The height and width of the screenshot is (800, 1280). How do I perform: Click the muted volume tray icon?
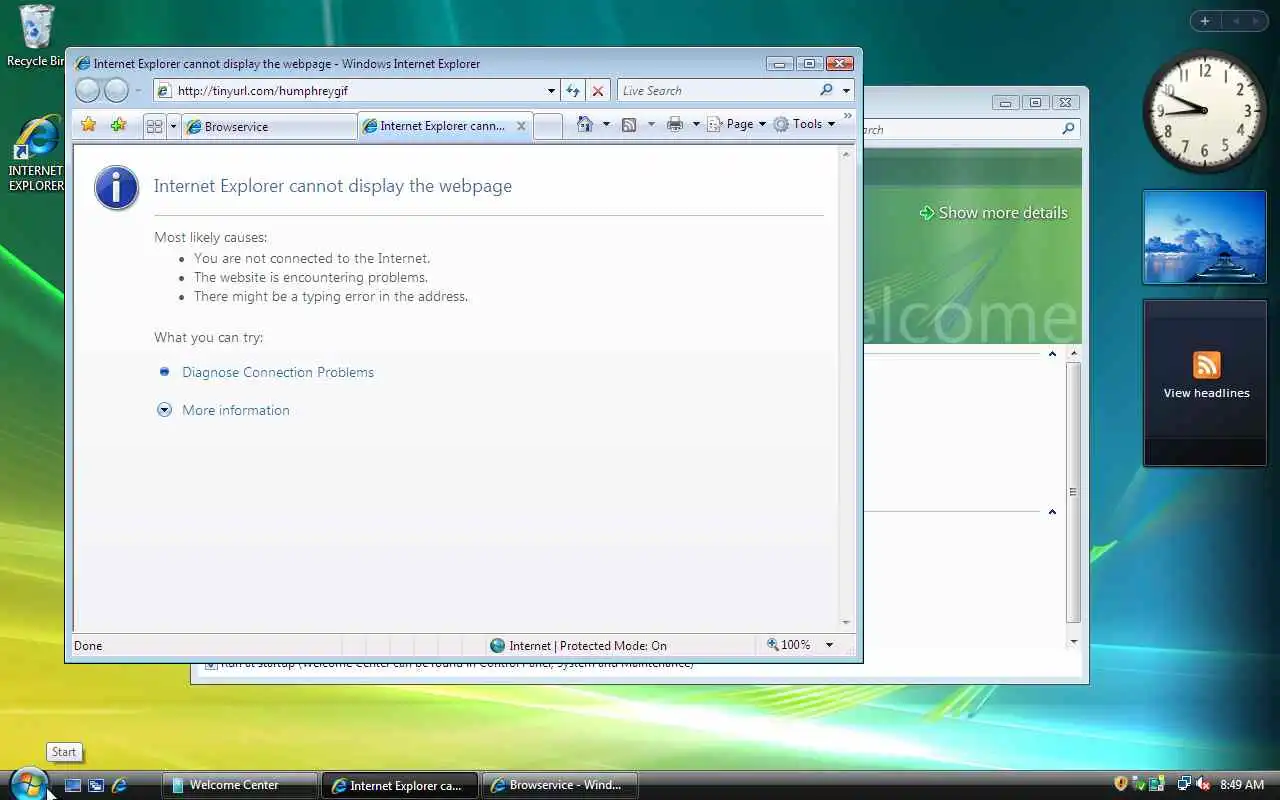click(x=1203, y=784)
